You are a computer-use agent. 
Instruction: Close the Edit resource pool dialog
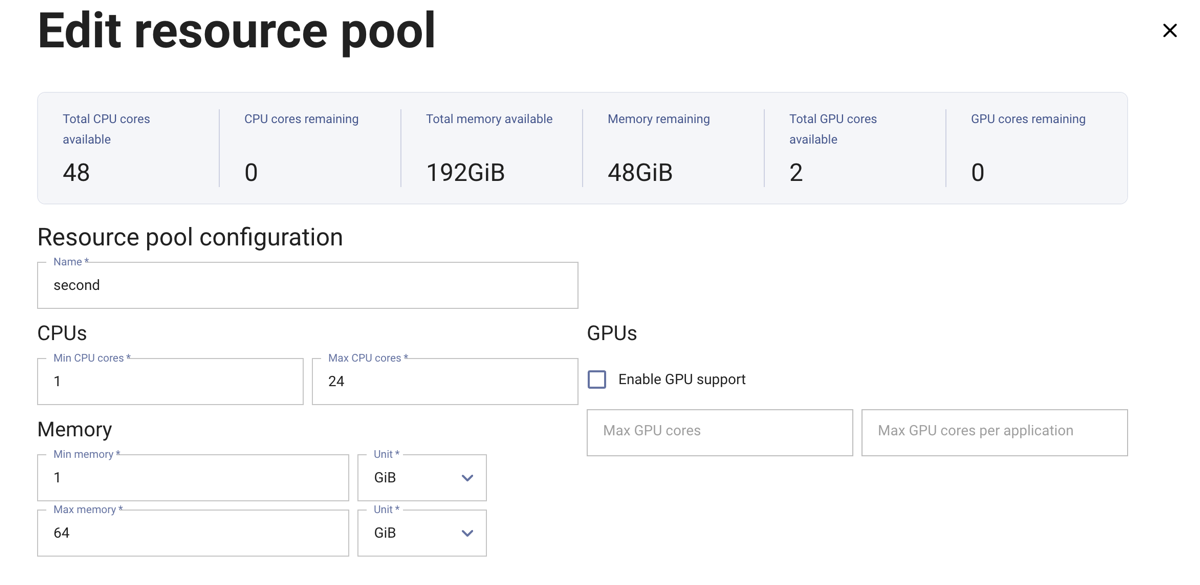[1169, 30]
